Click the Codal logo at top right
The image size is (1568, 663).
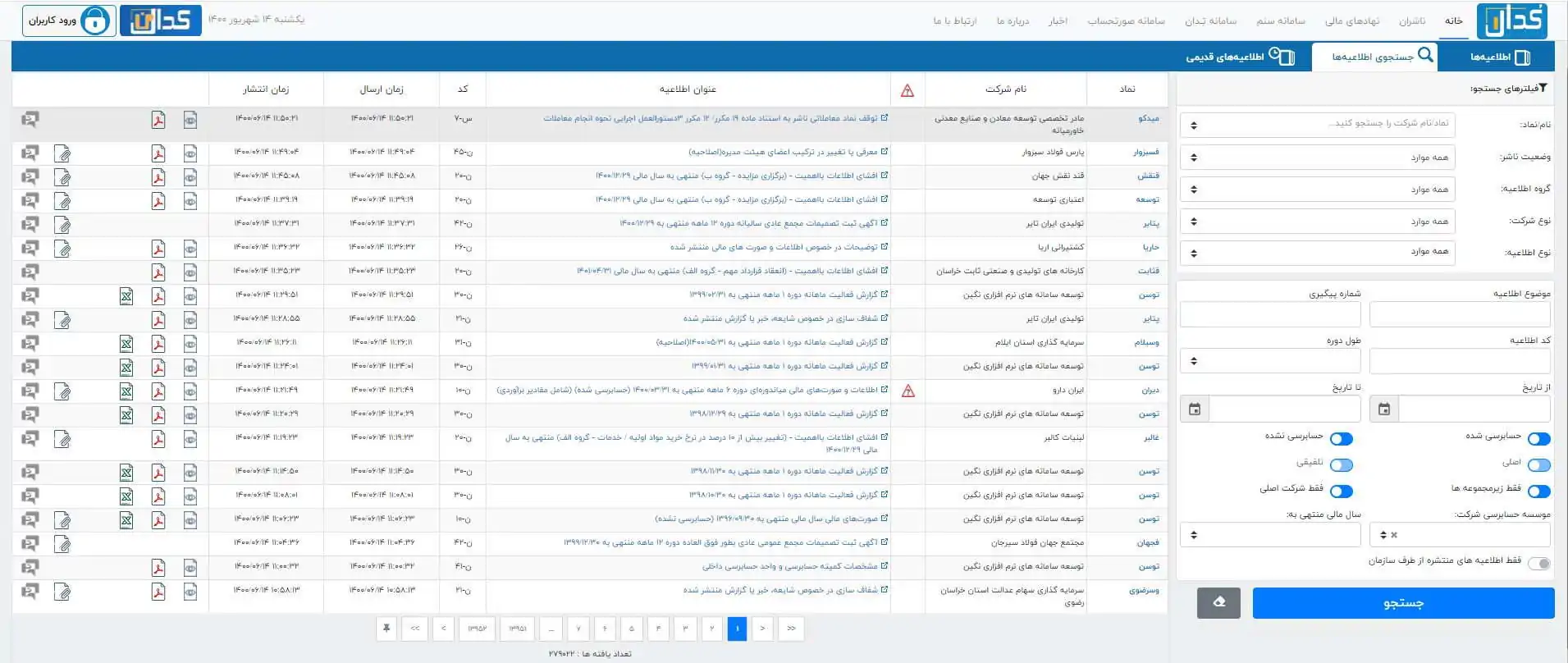[1511, 21]
